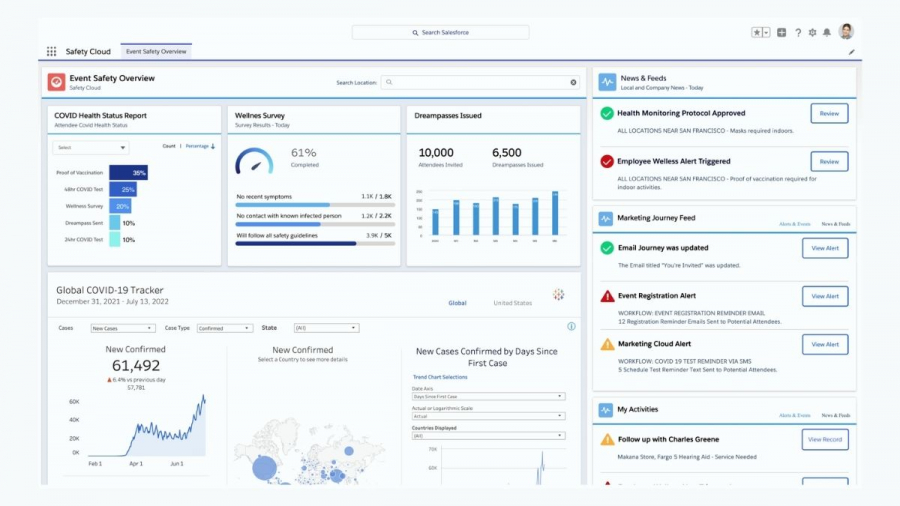Open the App Launcher grid icon
The height and width of the screenshot is (506, 900).
pos(51,51)
